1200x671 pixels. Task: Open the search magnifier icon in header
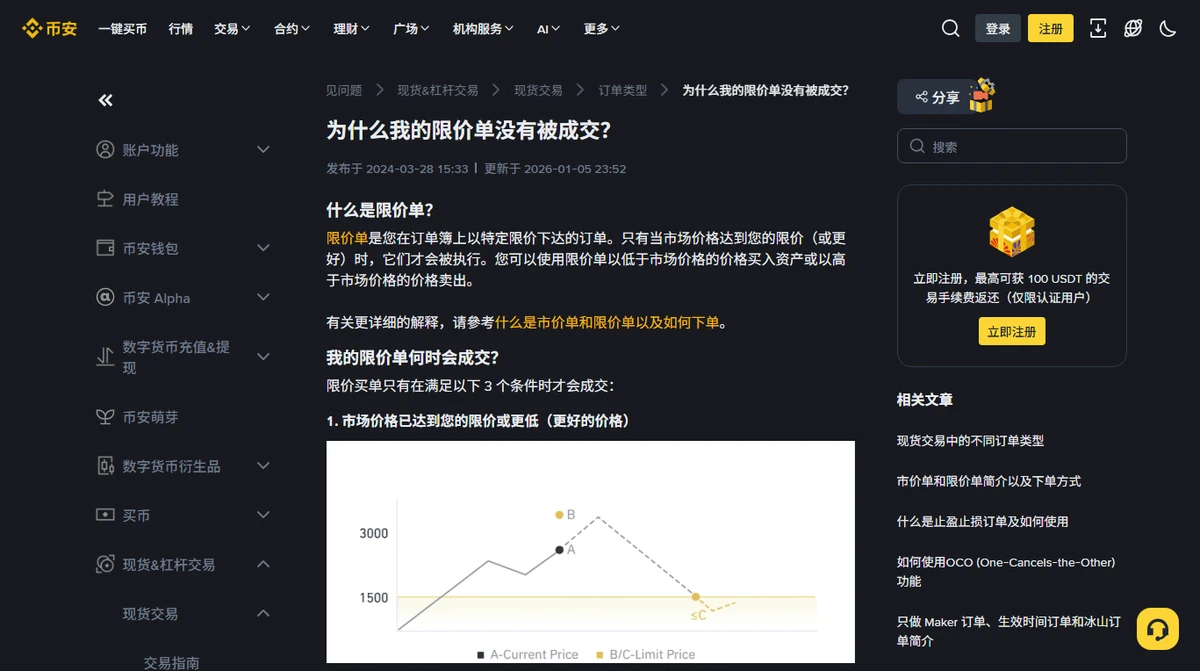click(x=950, y=28)
